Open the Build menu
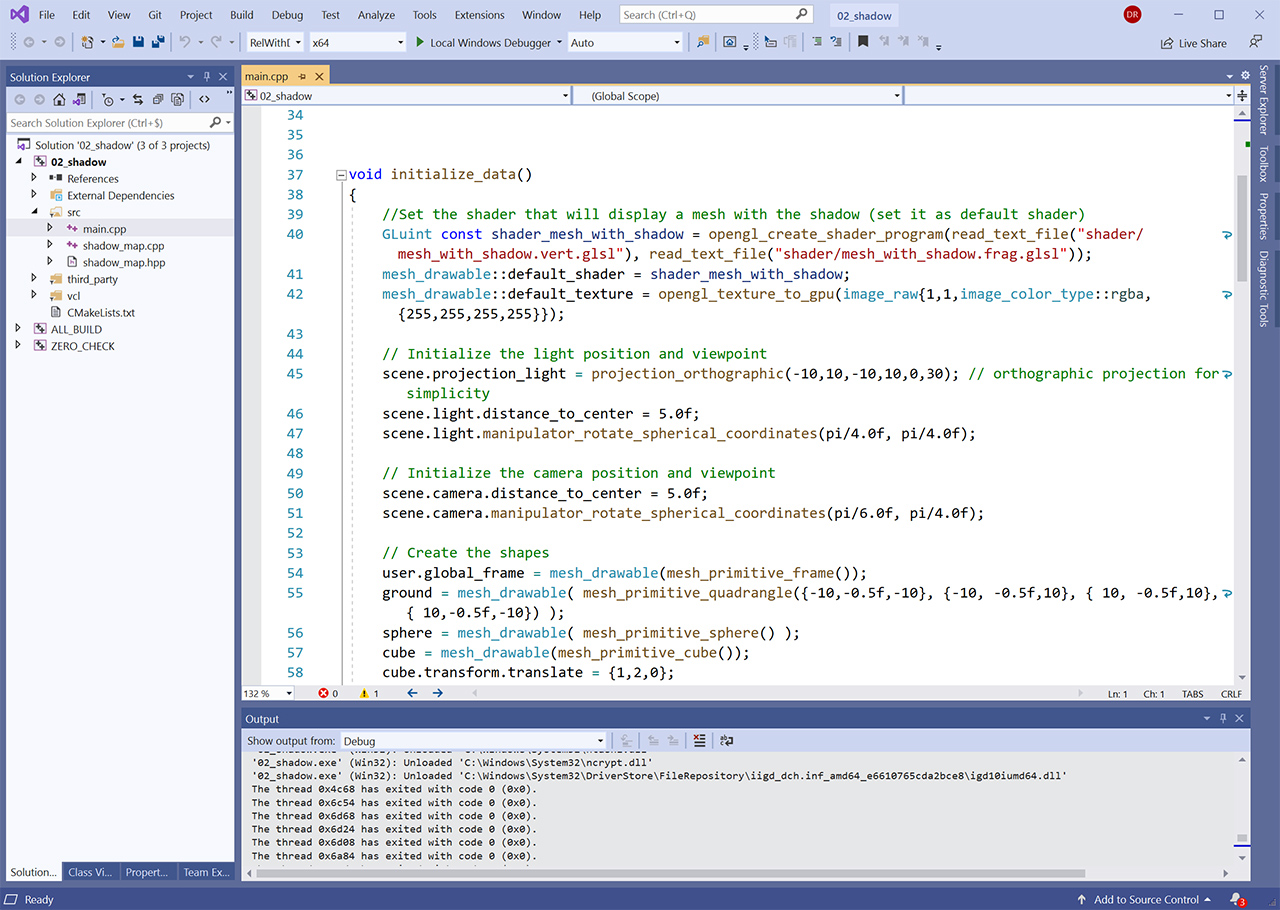The height and width of the screenshot is (910, 1280). point(241,15)
